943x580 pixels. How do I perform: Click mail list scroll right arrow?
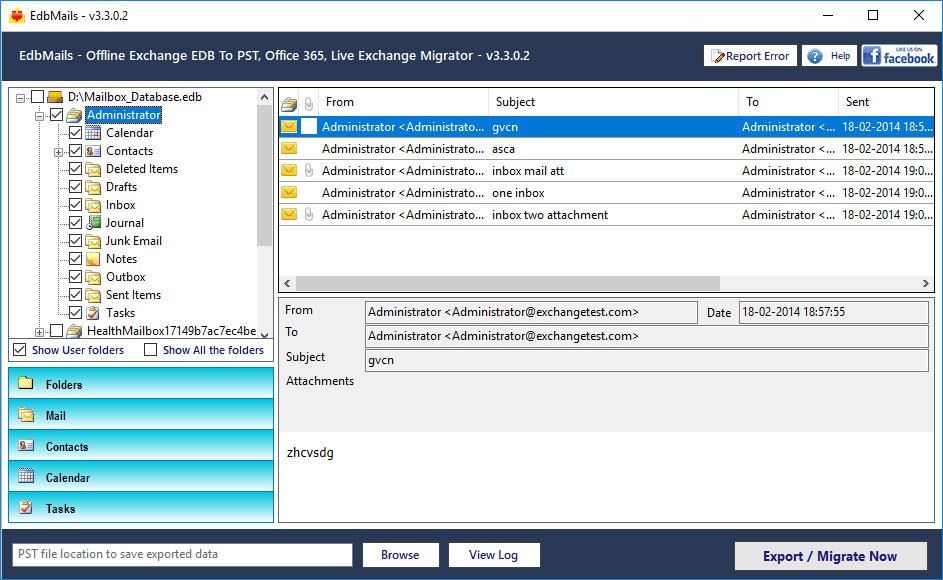(x=926, y=283)
